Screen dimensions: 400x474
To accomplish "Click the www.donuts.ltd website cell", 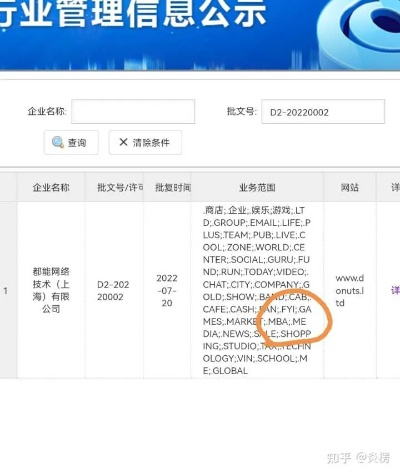I will pos(350,290).
